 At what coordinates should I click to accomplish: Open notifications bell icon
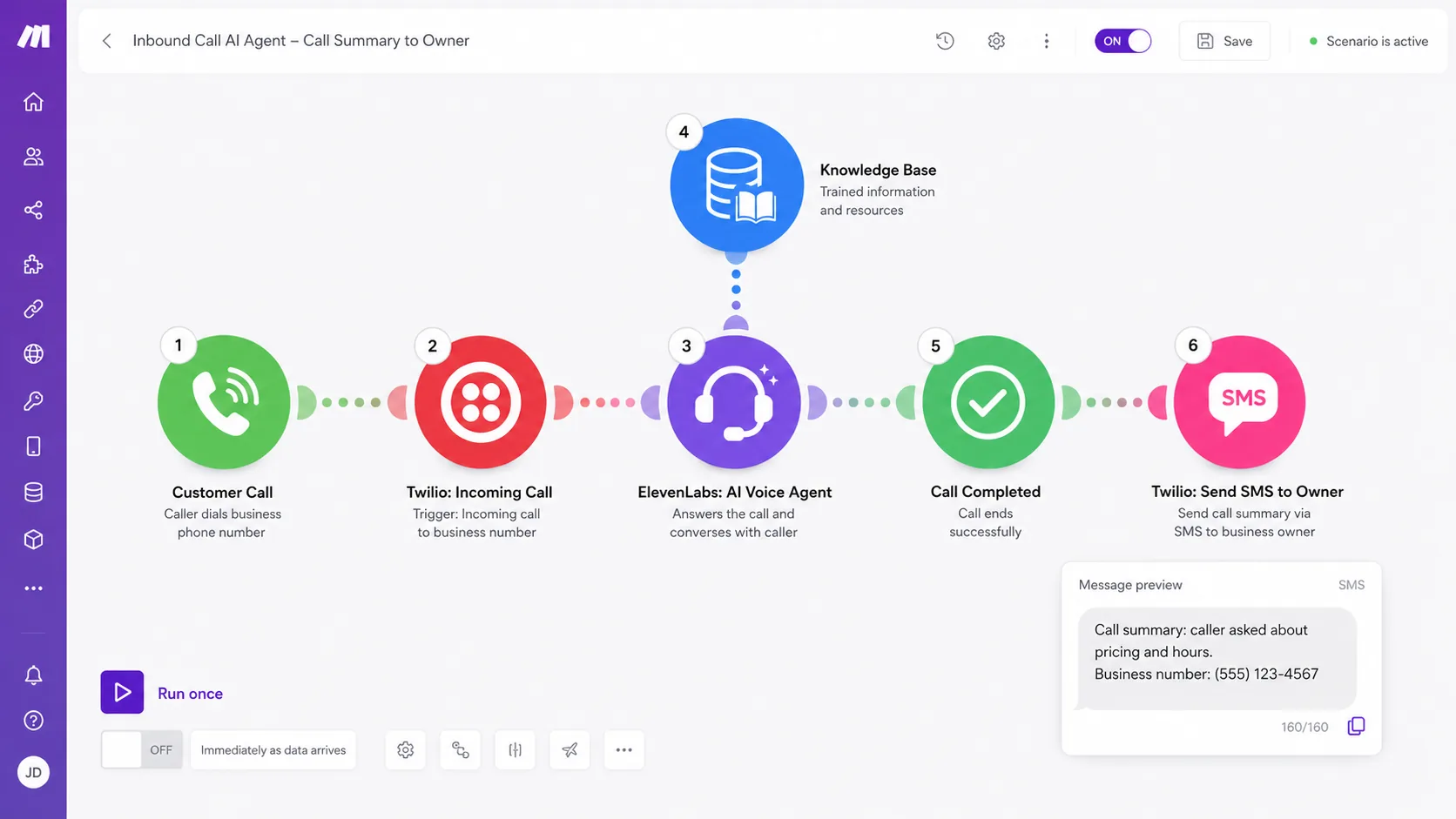coord(33,675)
